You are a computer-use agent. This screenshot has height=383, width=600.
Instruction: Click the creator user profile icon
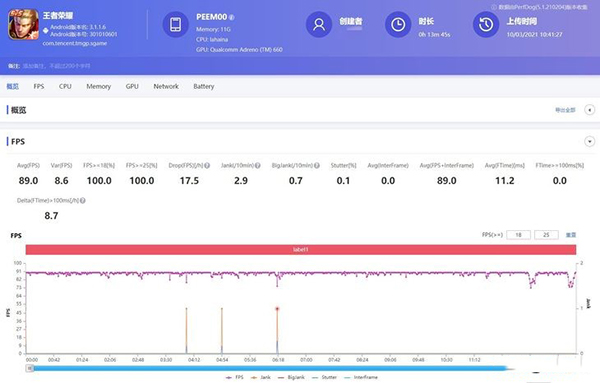(319, 24)
